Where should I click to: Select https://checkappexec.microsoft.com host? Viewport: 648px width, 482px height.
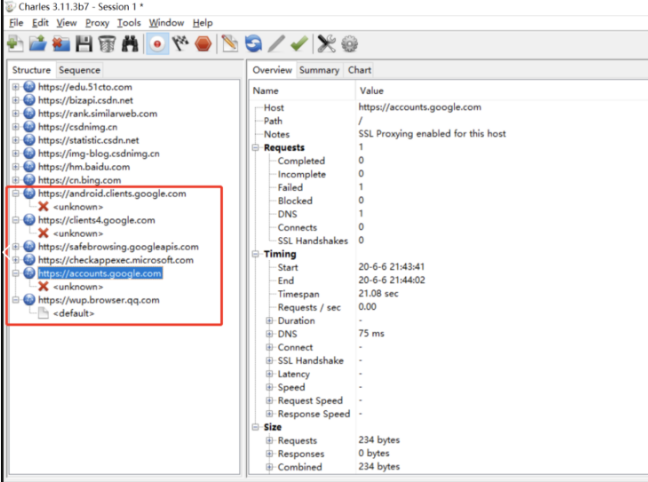[116, 260]
